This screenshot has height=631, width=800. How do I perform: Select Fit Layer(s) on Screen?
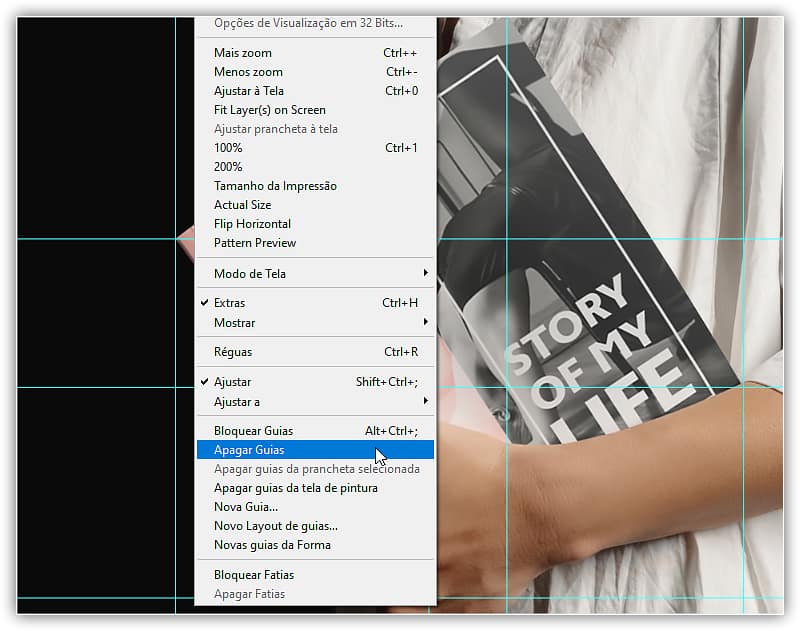tap(315, 110)
